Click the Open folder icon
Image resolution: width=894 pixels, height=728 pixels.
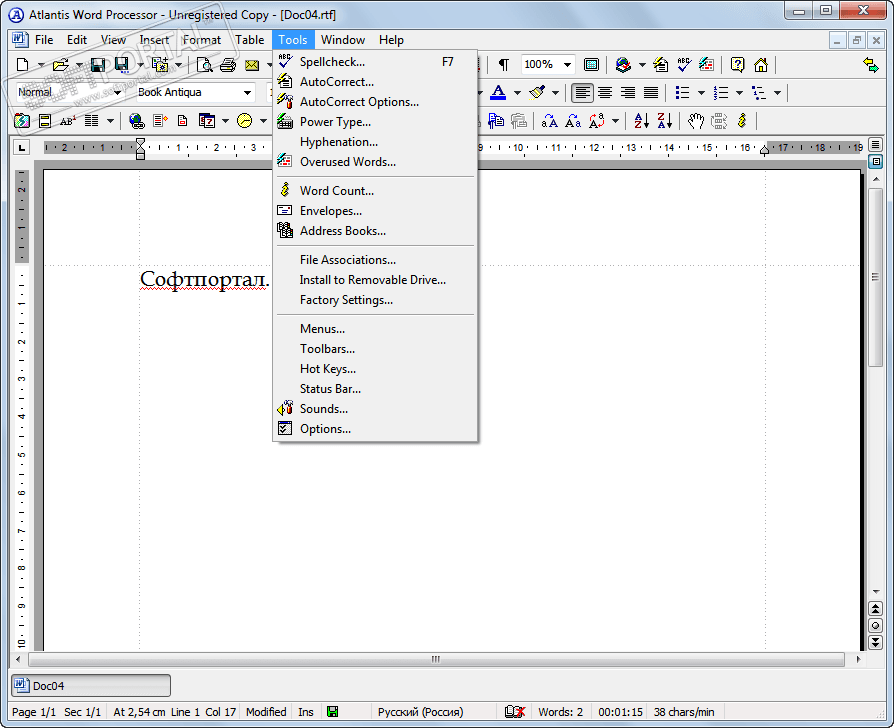coord(60,65)
